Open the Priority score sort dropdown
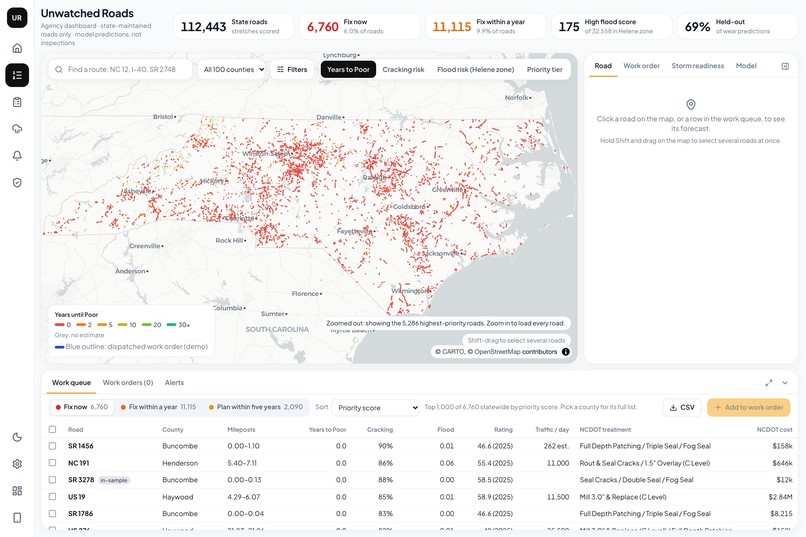806x537 pixels. pyautogui.click(x=376, y=408)
